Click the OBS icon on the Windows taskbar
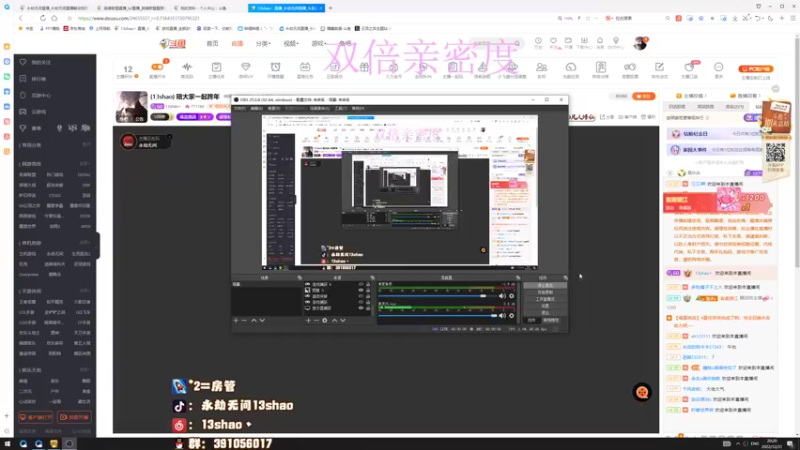Viewport: 800px width, 450px height. pos(69,444)
